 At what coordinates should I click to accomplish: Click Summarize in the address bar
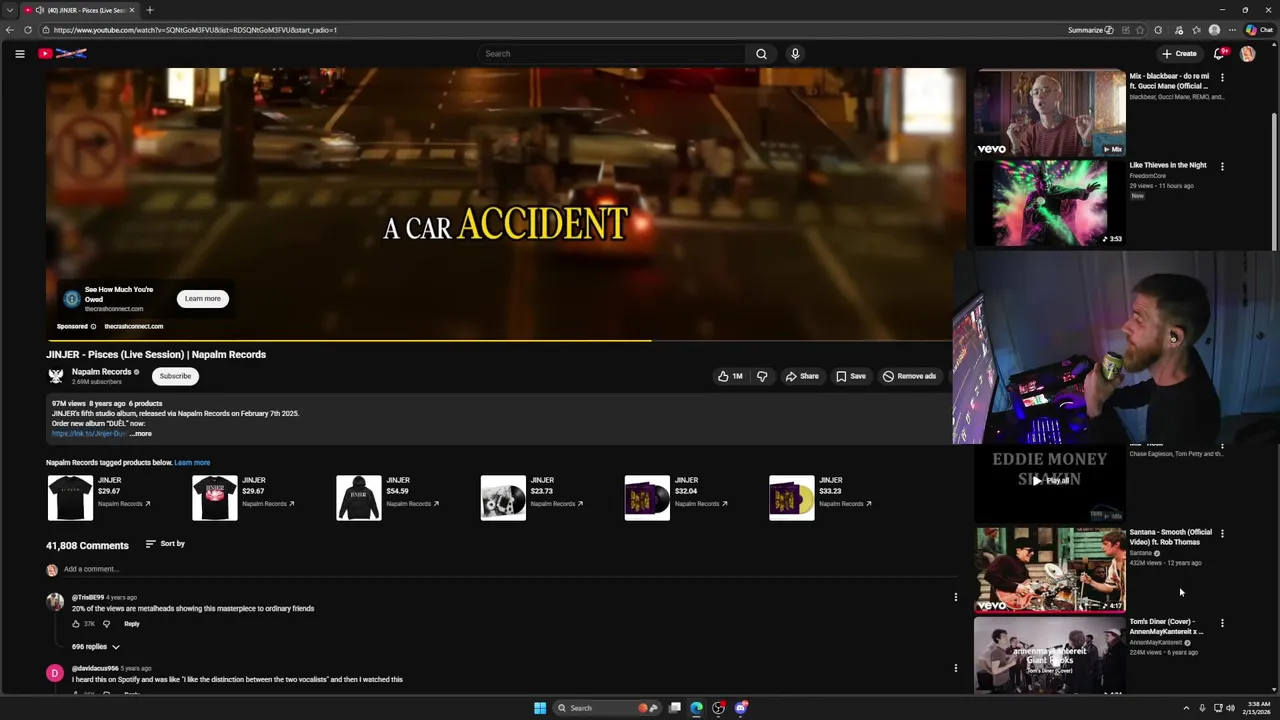click(x=1090, y=30)
